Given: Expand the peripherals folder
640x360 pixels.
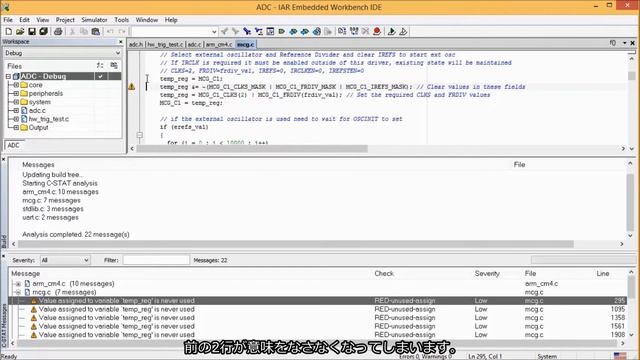Looking at the screenshot, I should [16, 93].
